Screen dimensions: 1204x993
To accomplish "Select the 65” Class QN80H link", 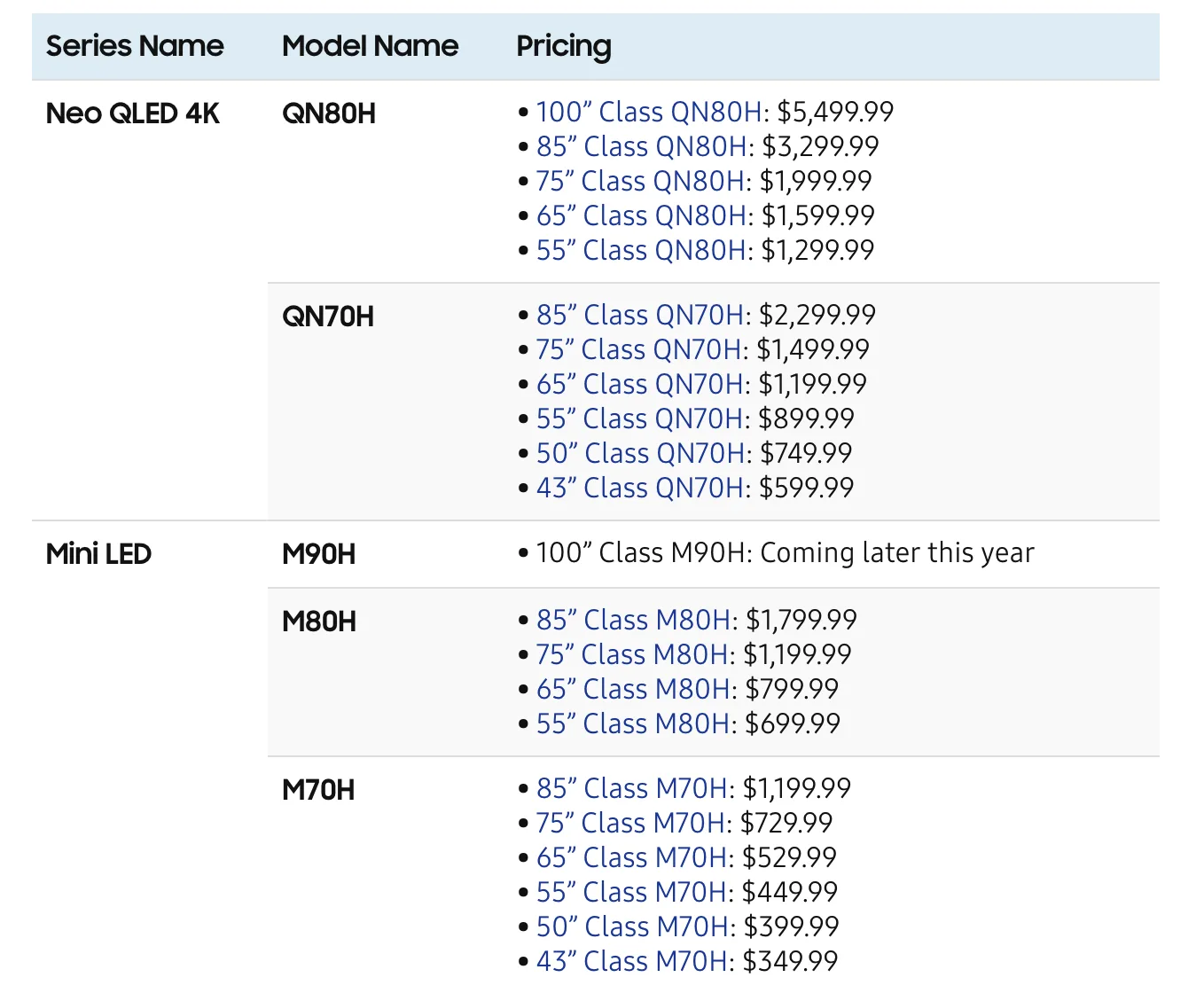I will (x=642, y=216).
